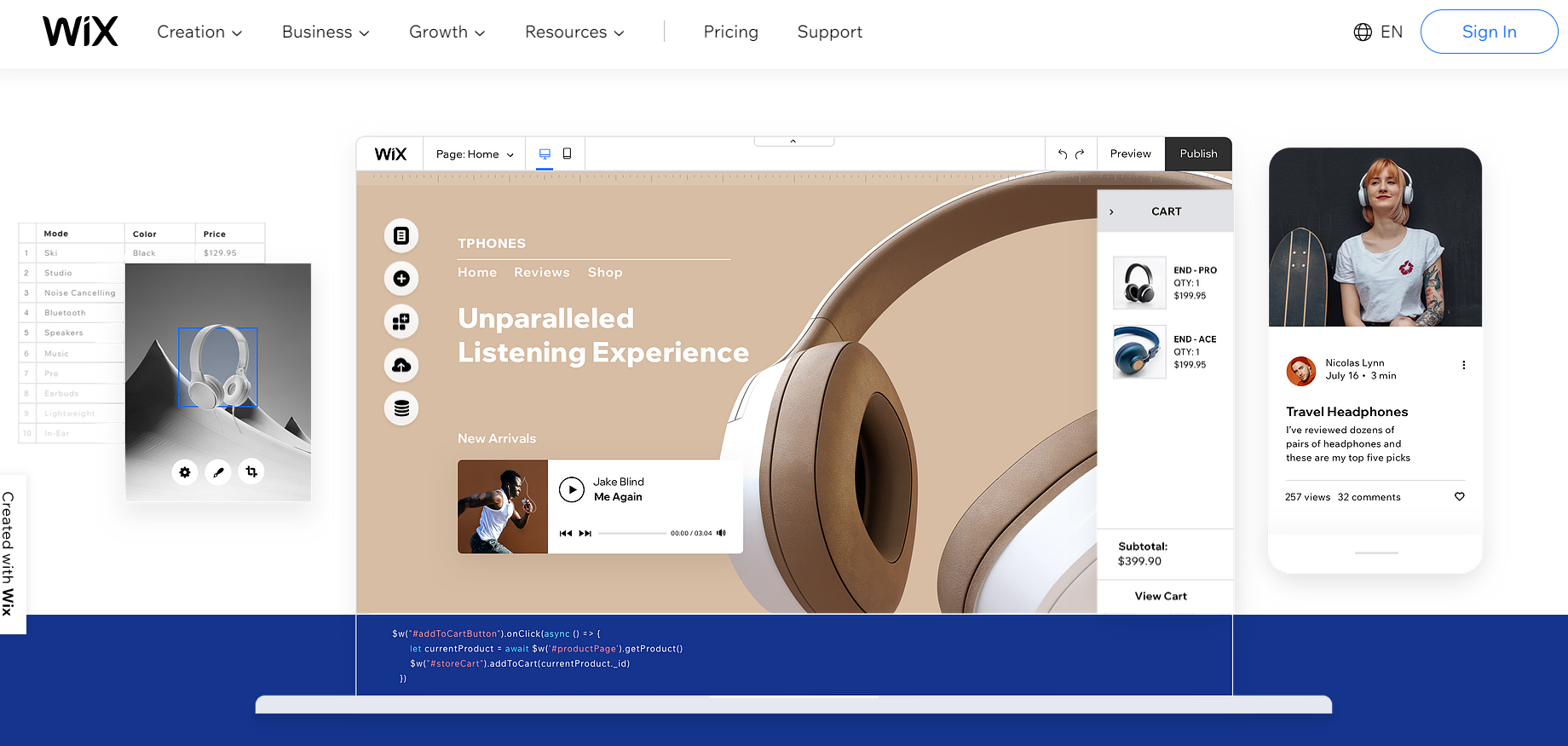Click the next track button
This screenshot has width=1568, height=746.
pos(585,533)
